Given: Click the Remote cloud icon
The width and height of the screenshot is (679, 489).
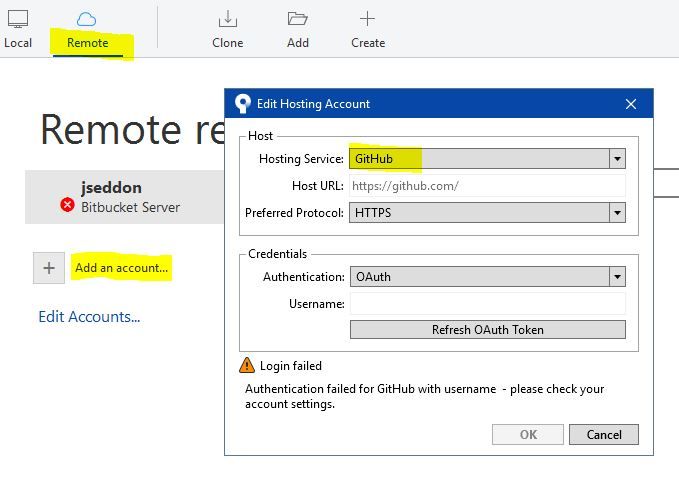Looking at the screenshot, I should coord(86,19).
